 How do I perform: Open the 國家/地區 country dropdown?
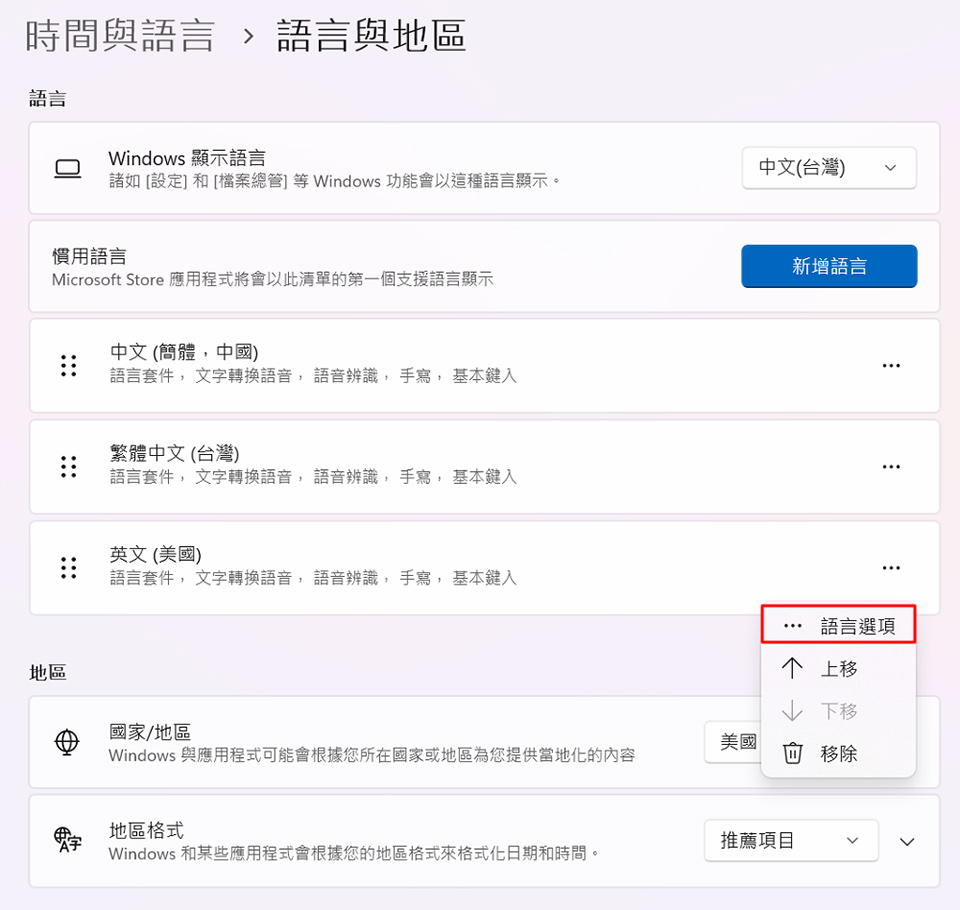733,742
